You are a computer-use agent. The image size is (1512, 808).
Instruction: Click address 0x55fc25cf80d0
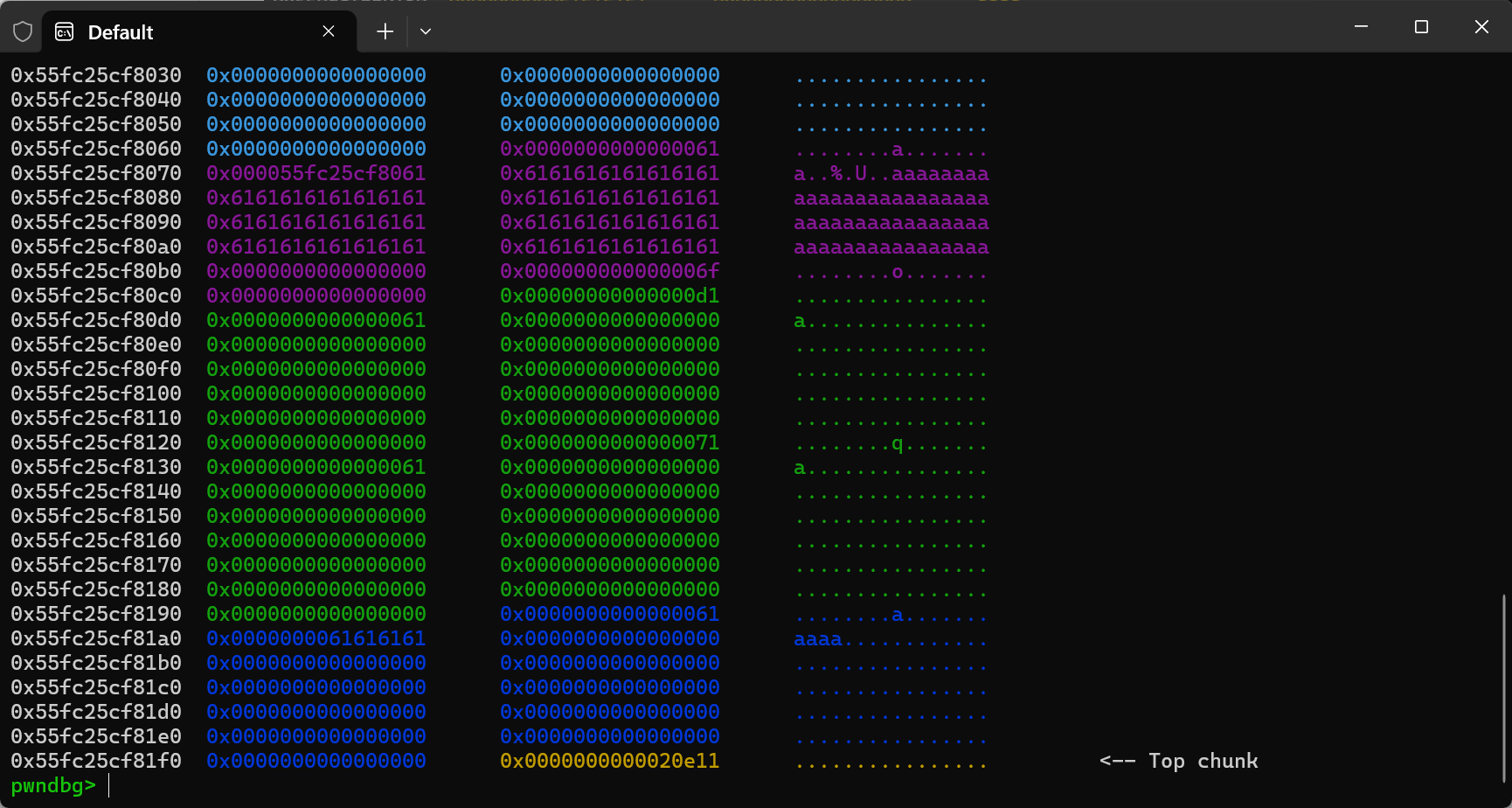[96, 320]
